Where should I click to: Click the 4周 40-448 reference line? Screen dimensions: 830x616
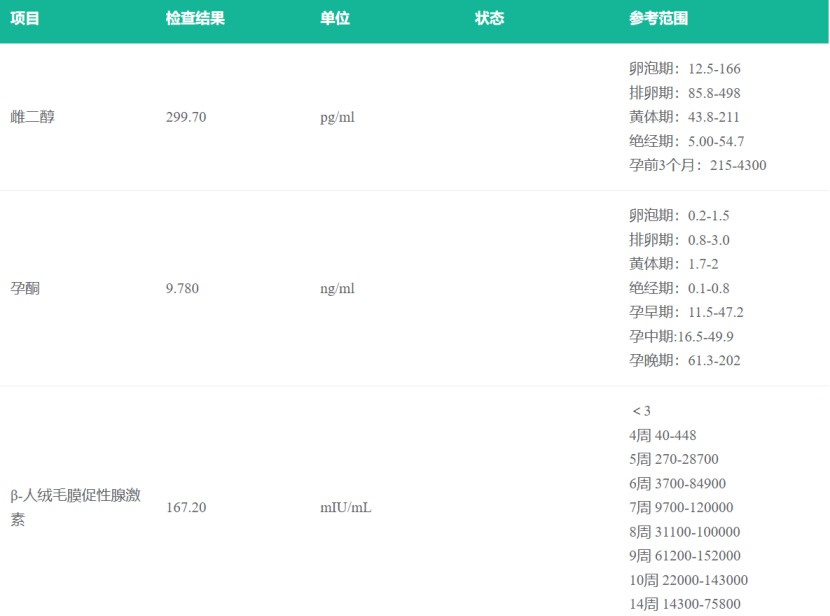[662, 435]
